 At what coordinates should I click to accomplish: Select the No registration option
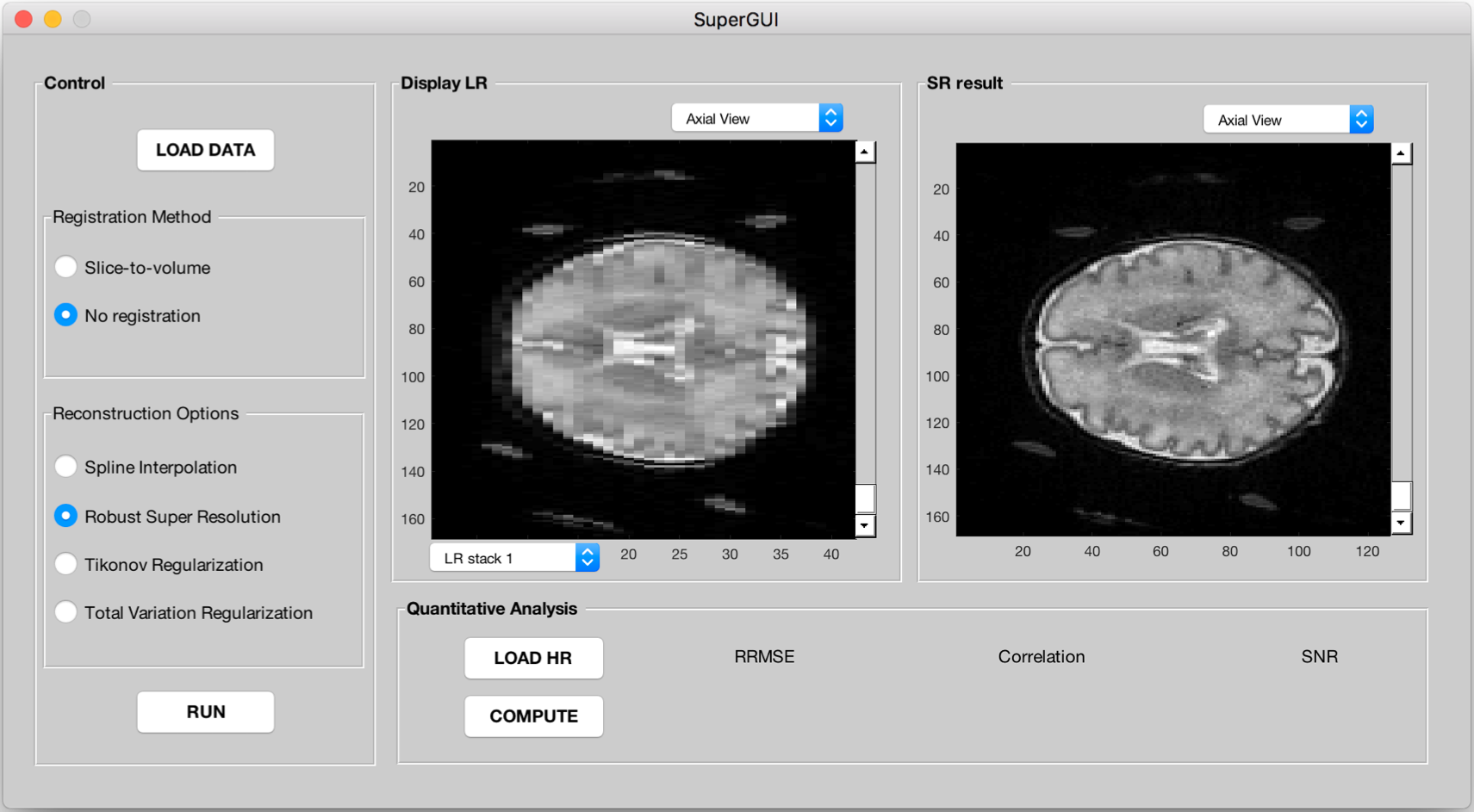65,315
